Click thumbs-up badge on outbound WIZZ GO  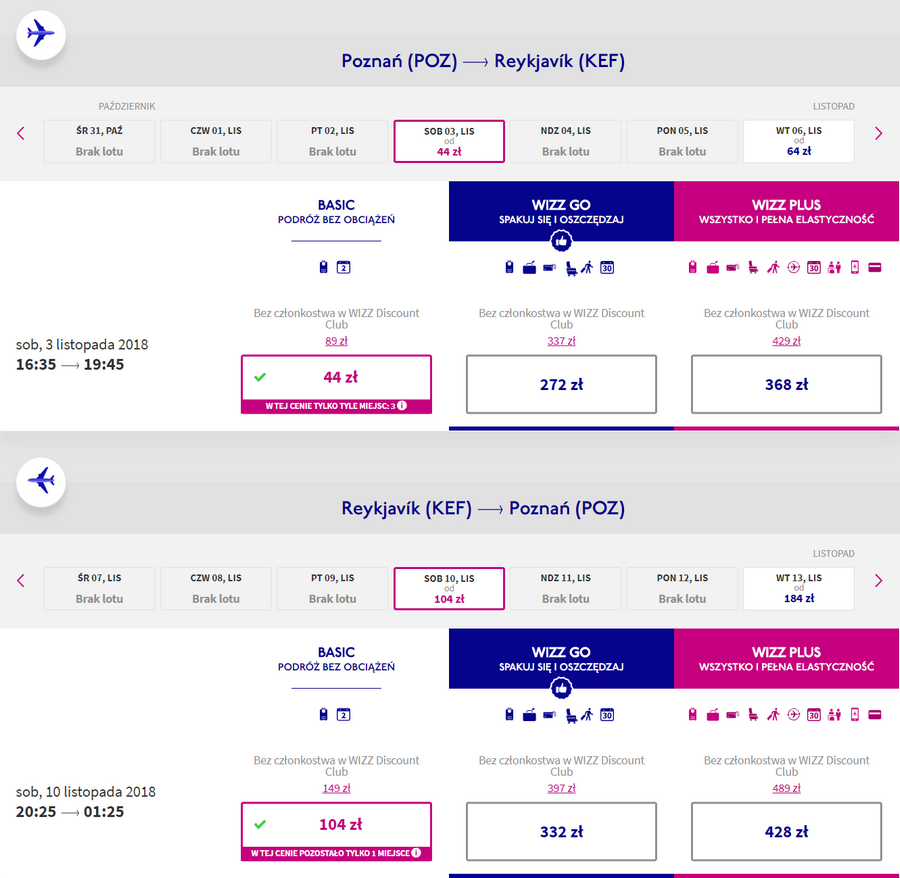[561, 241]
